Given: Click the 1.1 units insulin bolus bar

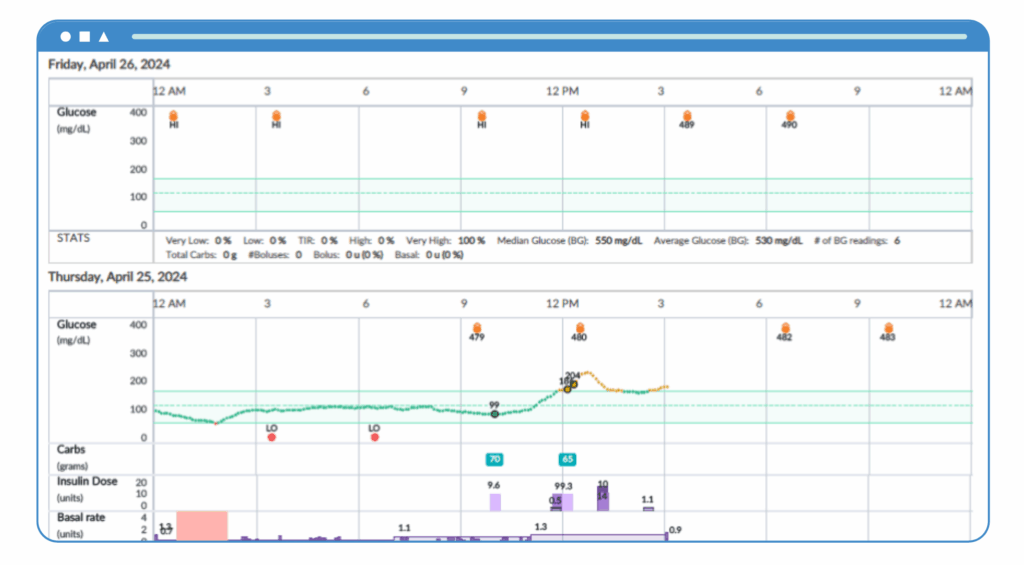Looking at the screenshot, I should pos(648,508).
